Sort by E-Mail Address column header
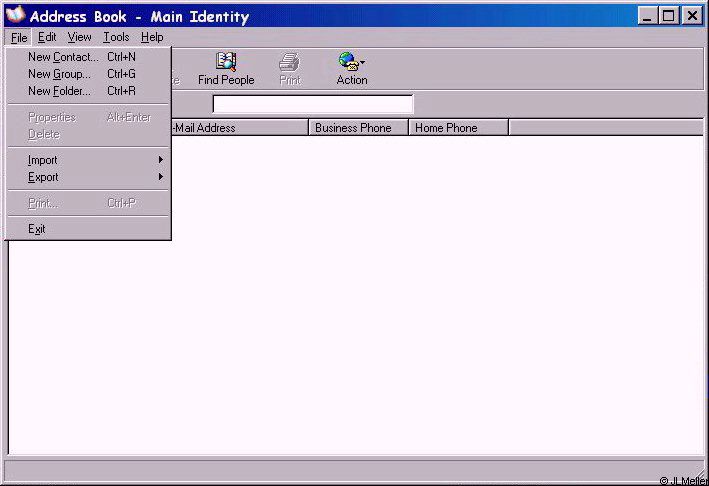709x486 pixels. (x=240, y=128)
